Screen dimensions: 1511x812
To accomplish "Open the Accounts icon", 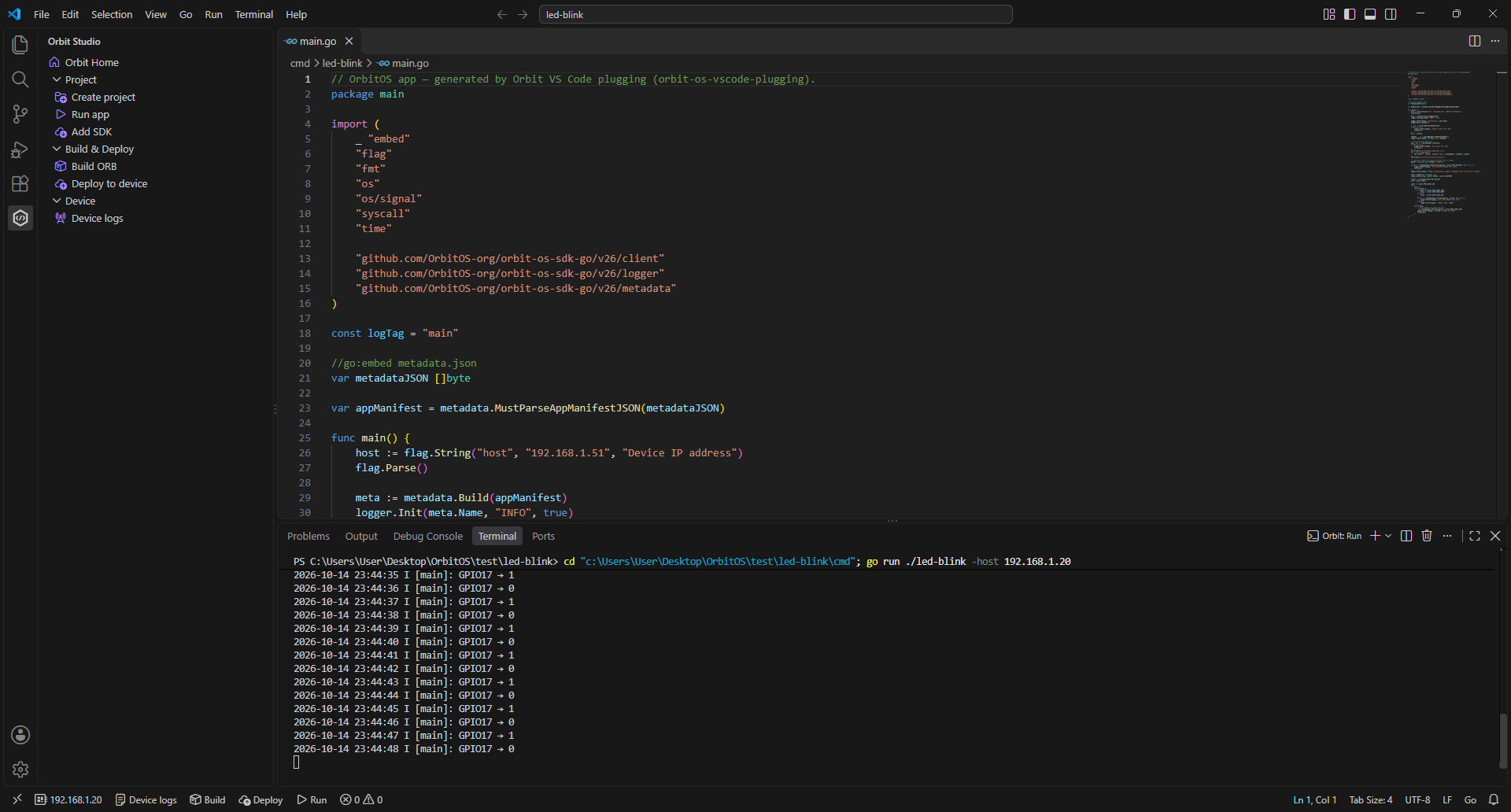I will (20, 735).
